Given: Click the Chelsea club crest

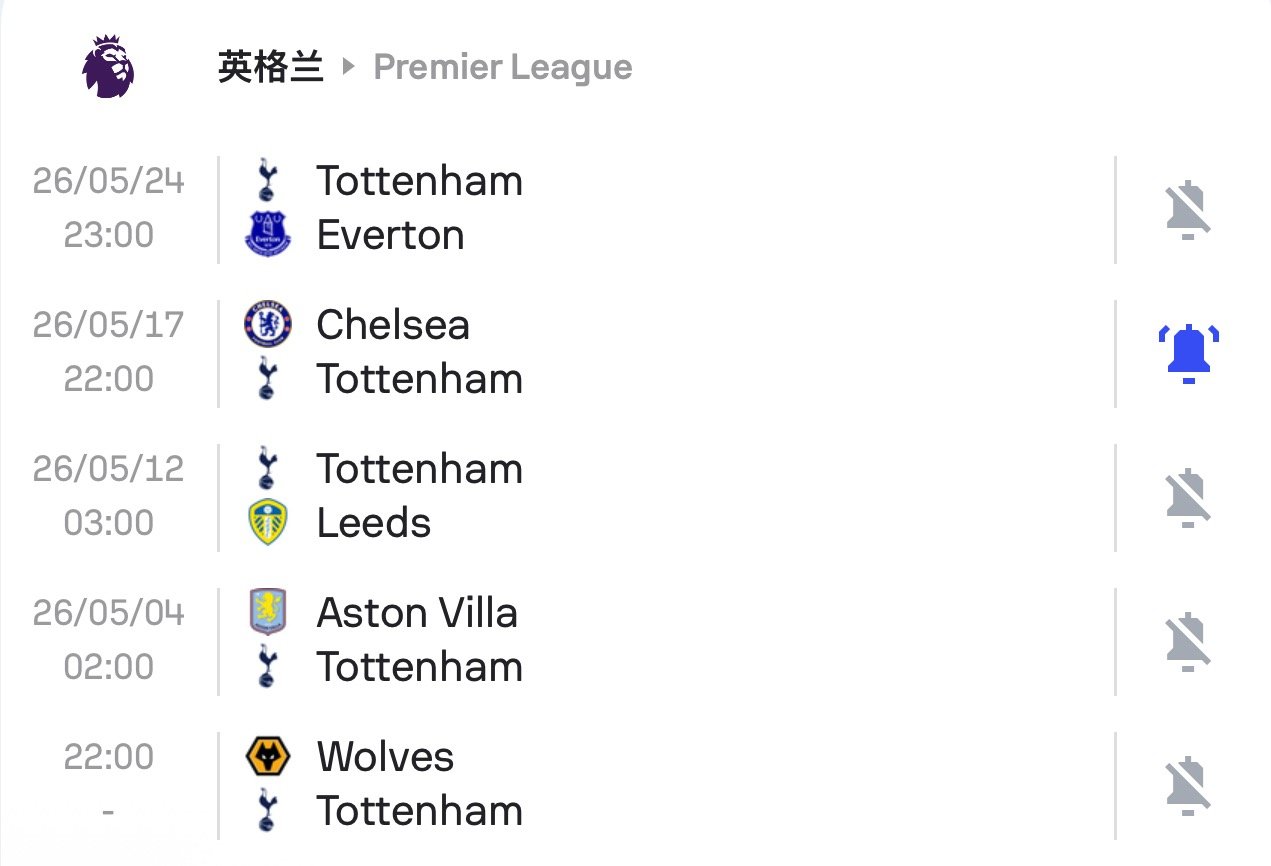Looking at the screenshot, I should pos(267,325).
